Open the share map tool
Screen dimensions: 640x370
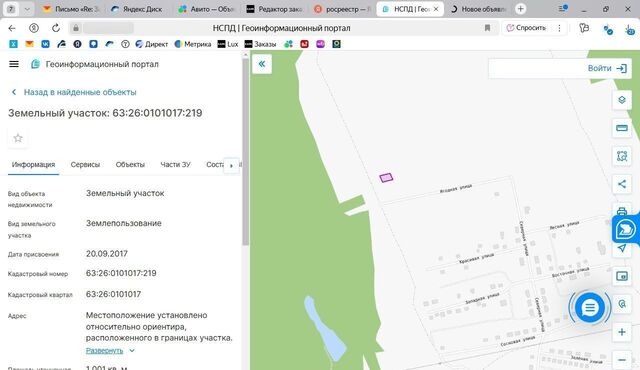622,184
